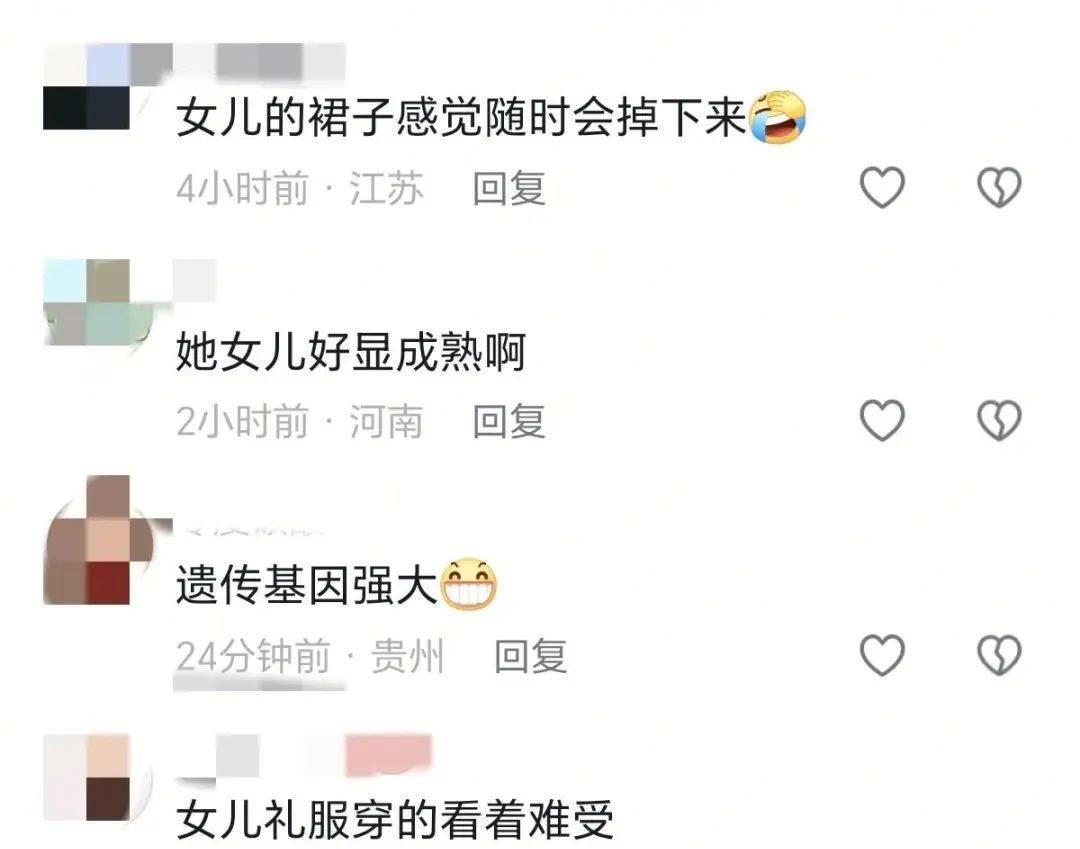Image resolution: width=1080 pixels, height=849 pixels.
Task: Dislike the Guizhou comment with broken heart
Action: coord(999,655)
